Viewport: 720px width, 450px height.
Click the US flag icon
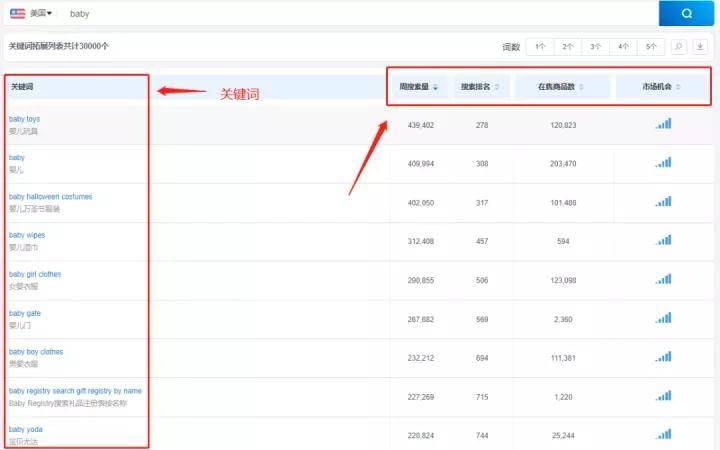pos(18,13)
